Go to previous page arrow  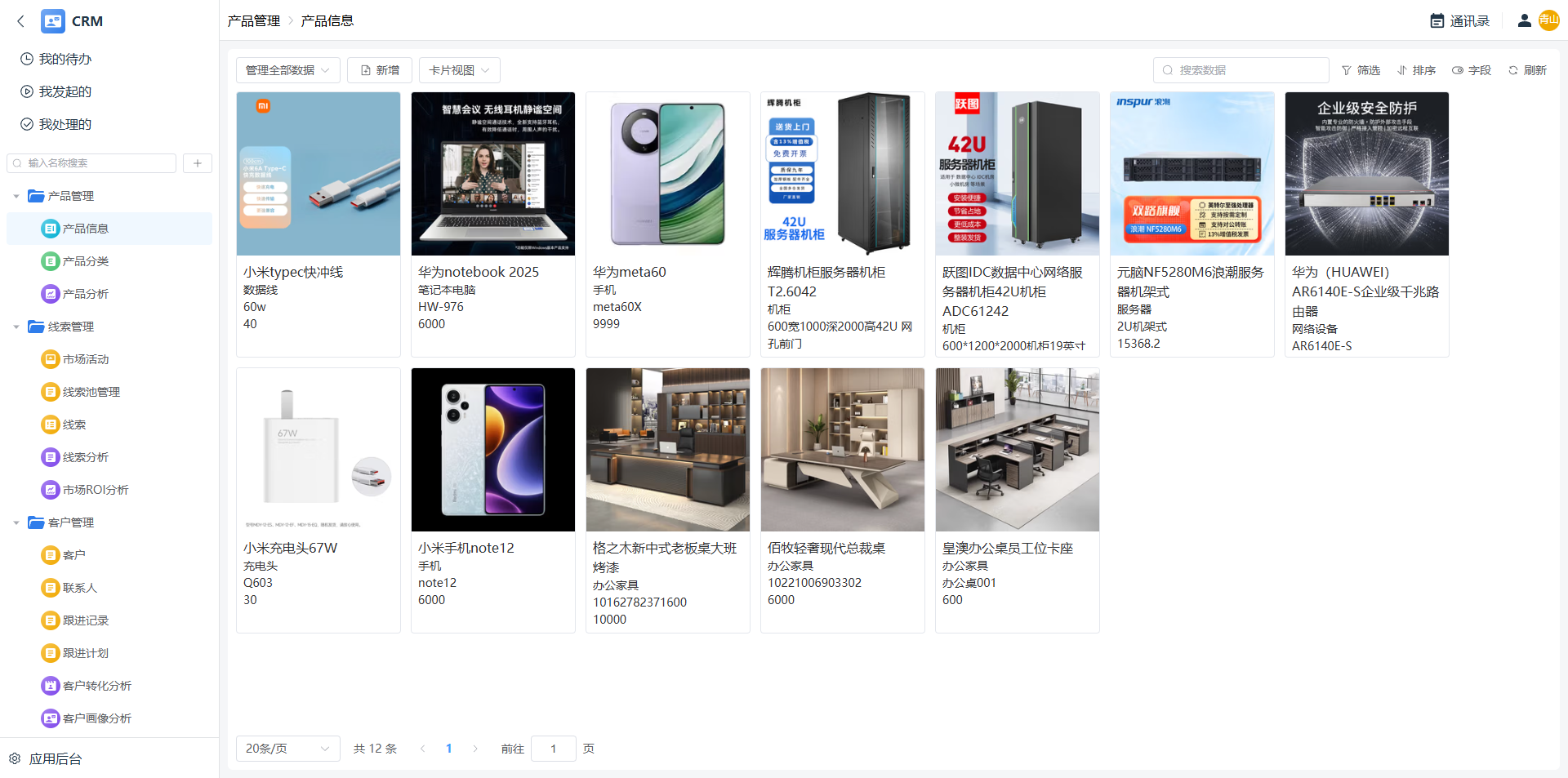[422, 749]
